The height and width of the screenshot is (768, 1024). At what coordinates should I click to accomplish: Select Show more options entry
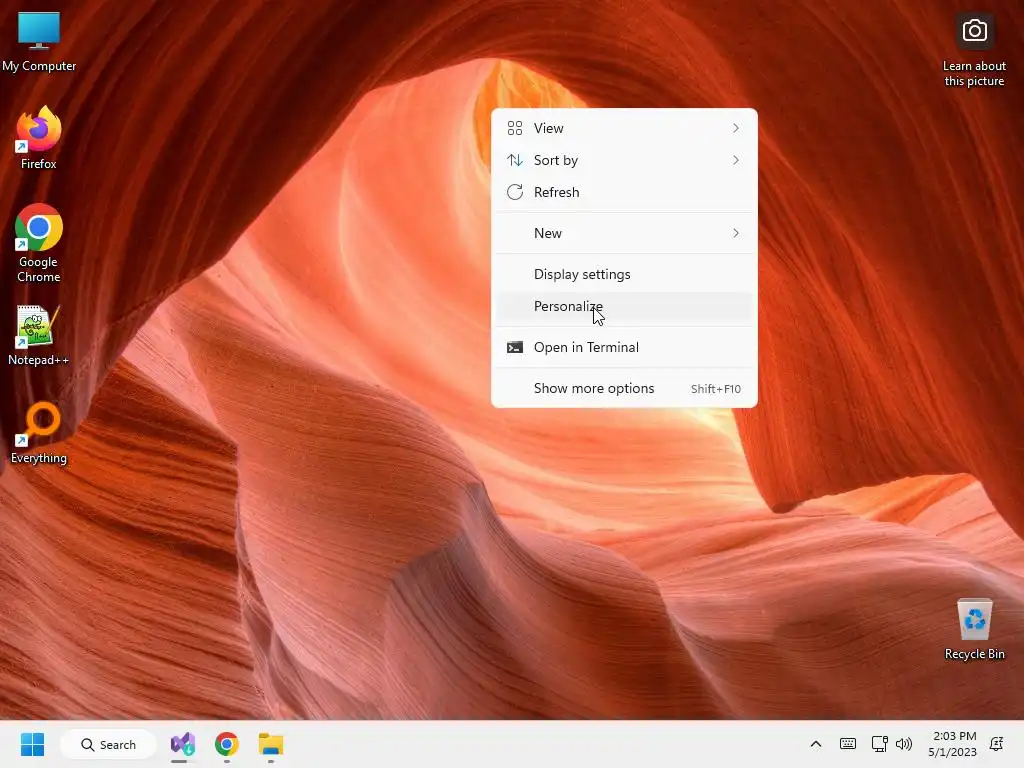tap(624, 389)
